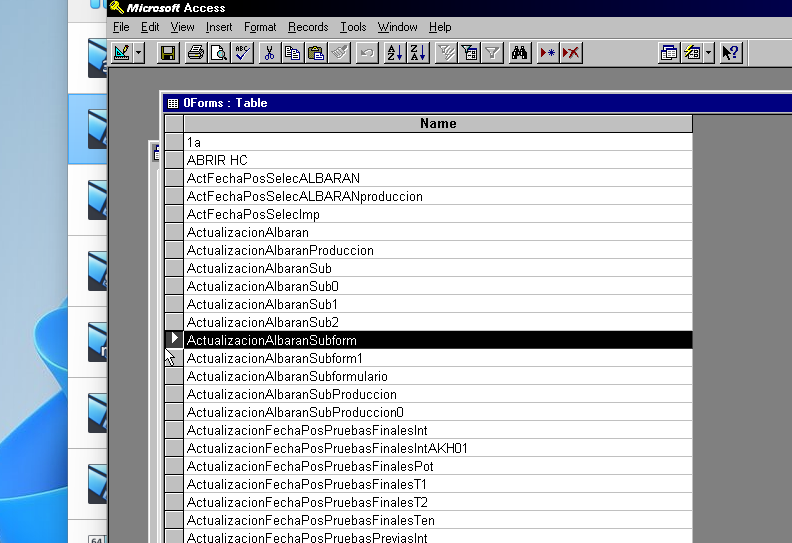The height and width of the screenshot is (543, 792).
Task: Open the View menu
Action: (182, 27)
